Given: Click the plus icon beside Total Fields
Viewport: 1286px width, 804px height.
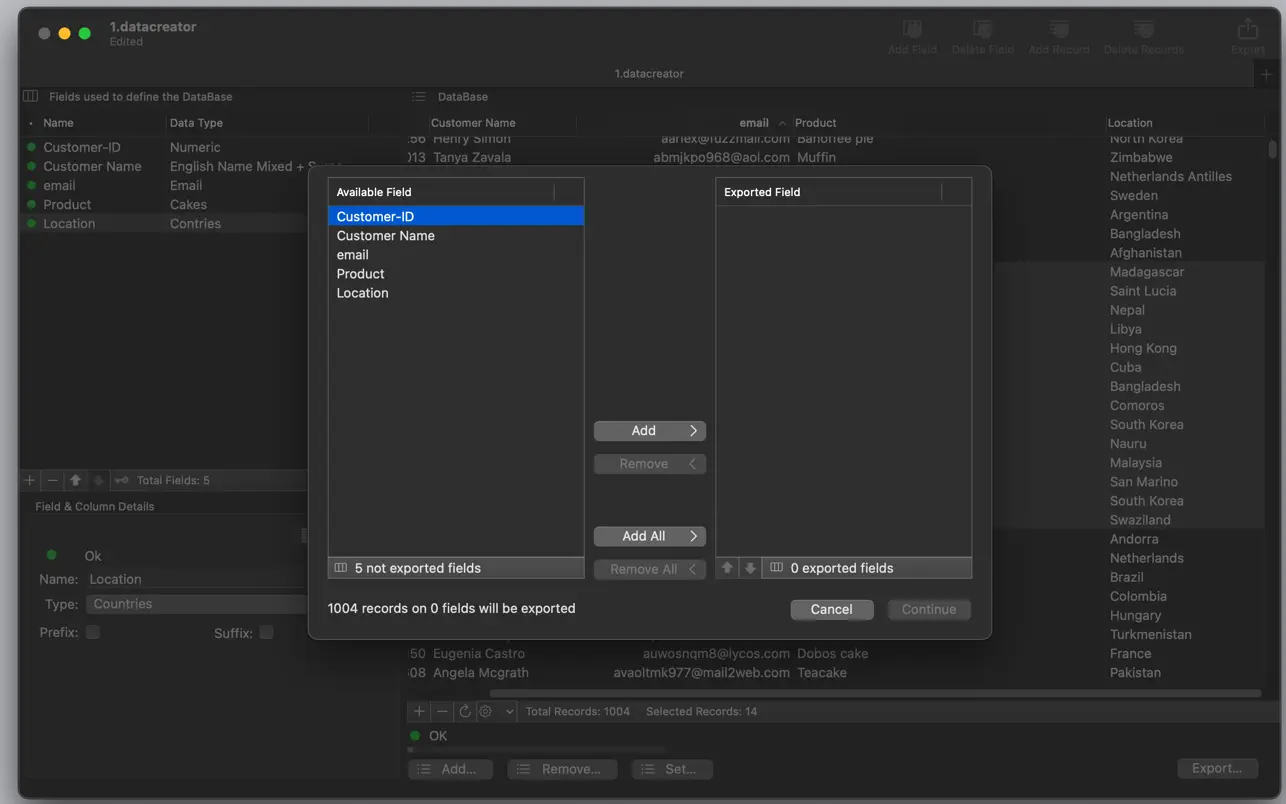Looking at the screenshot, I should tap(30, 481).
